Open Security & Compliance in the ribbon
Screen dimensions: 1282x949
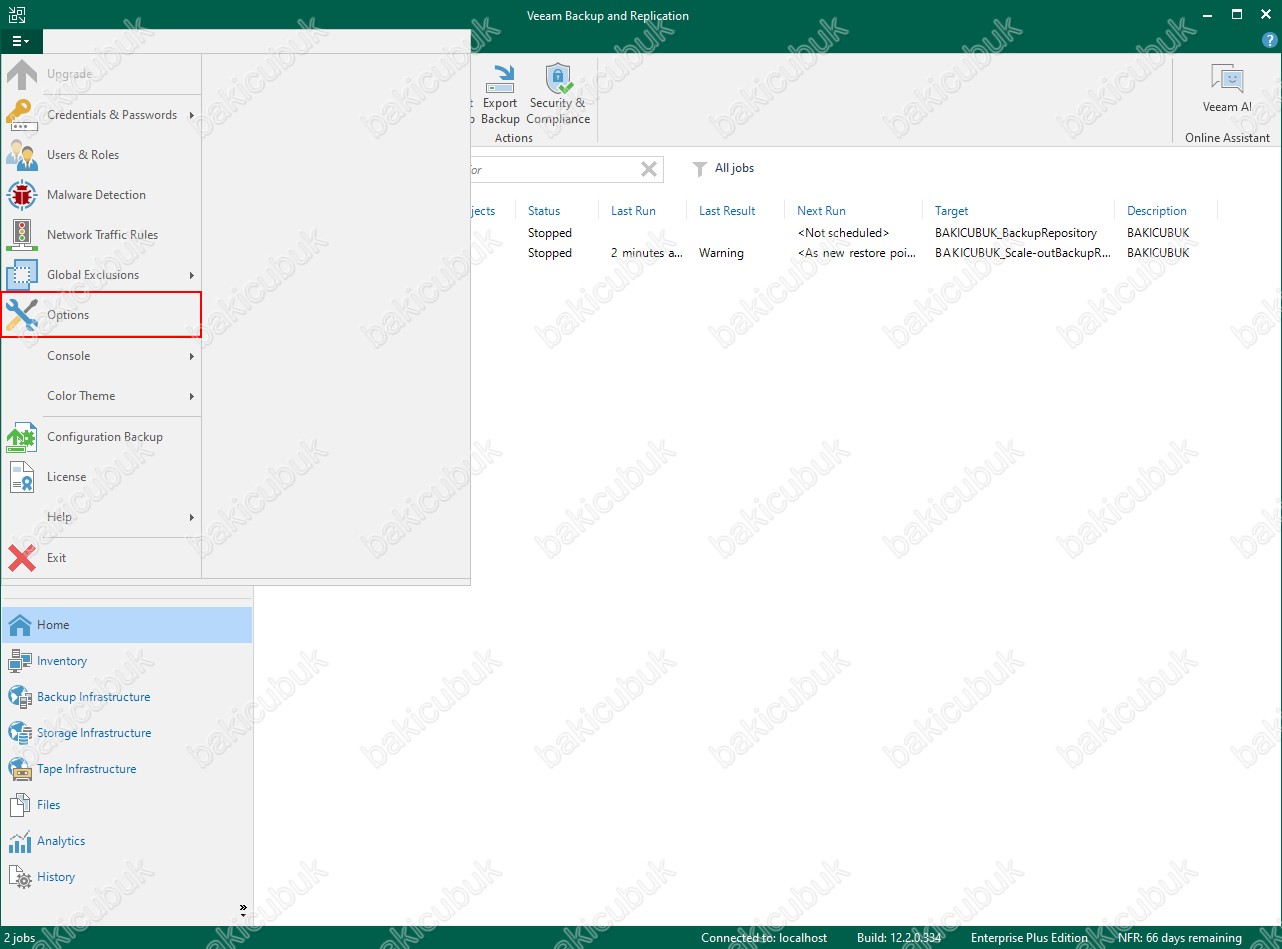558,94
